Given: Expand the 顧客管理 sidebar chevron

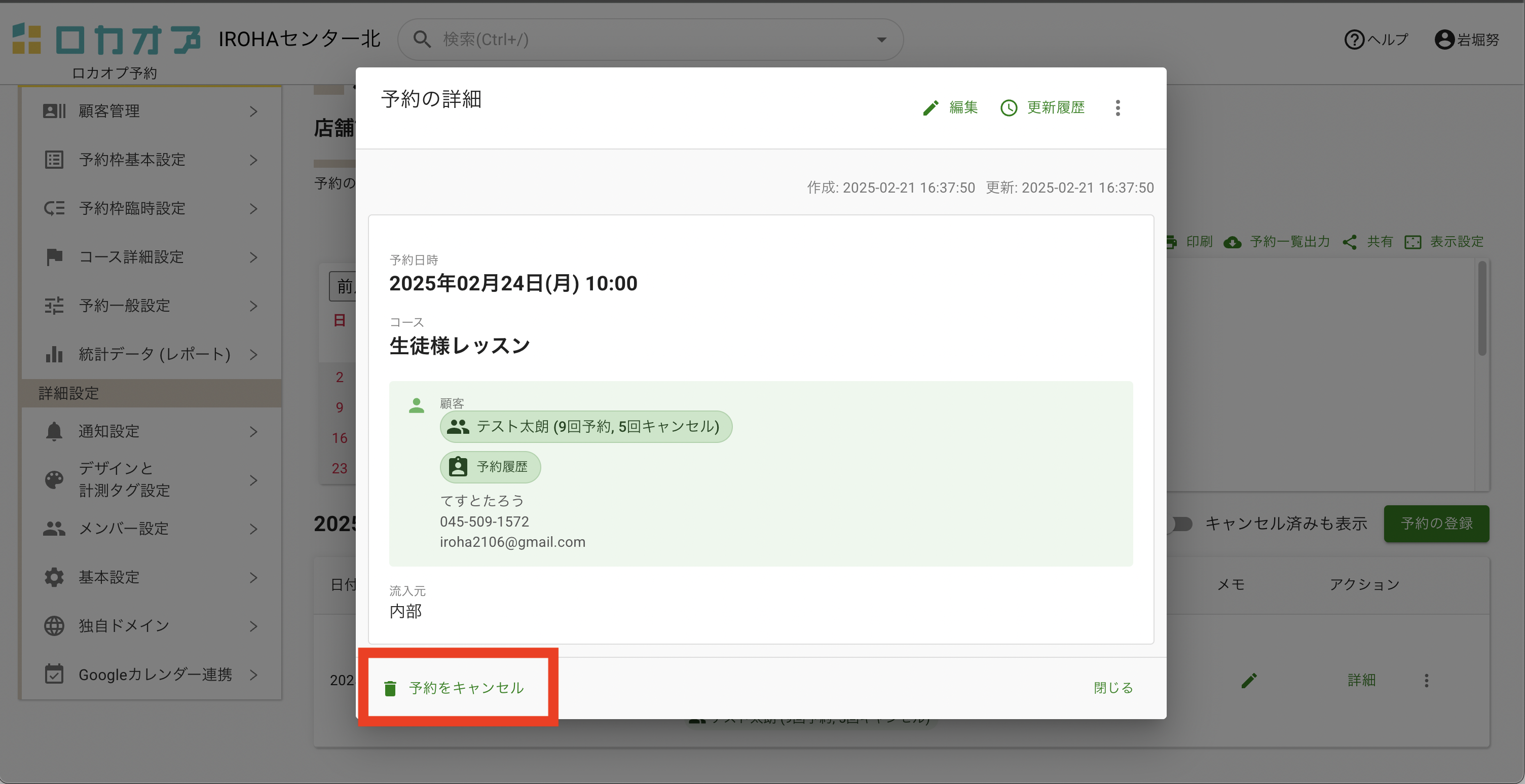Looking at the screenshot, I should pos(253,111).
